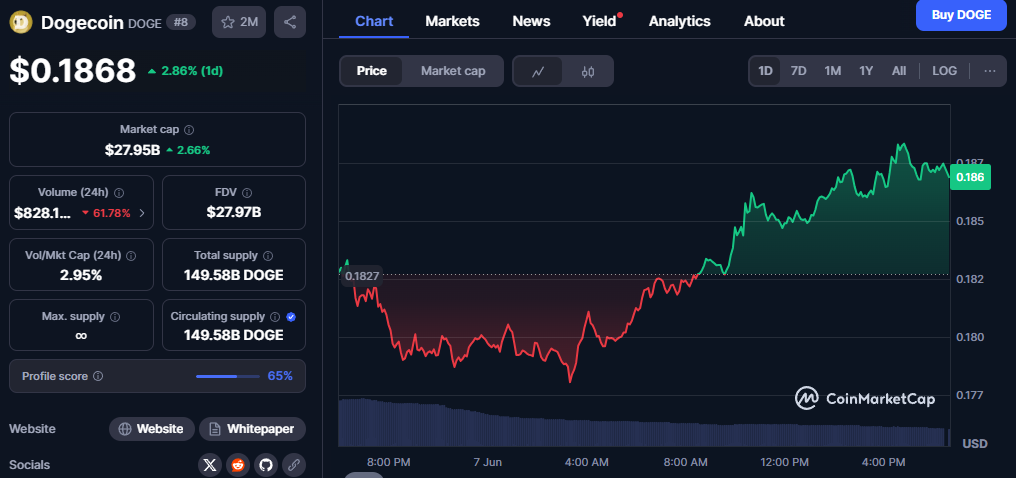Switch to candlestick chart icon
The width and height of the screenshot is (1016, 478).
click(x=588, y=71)
